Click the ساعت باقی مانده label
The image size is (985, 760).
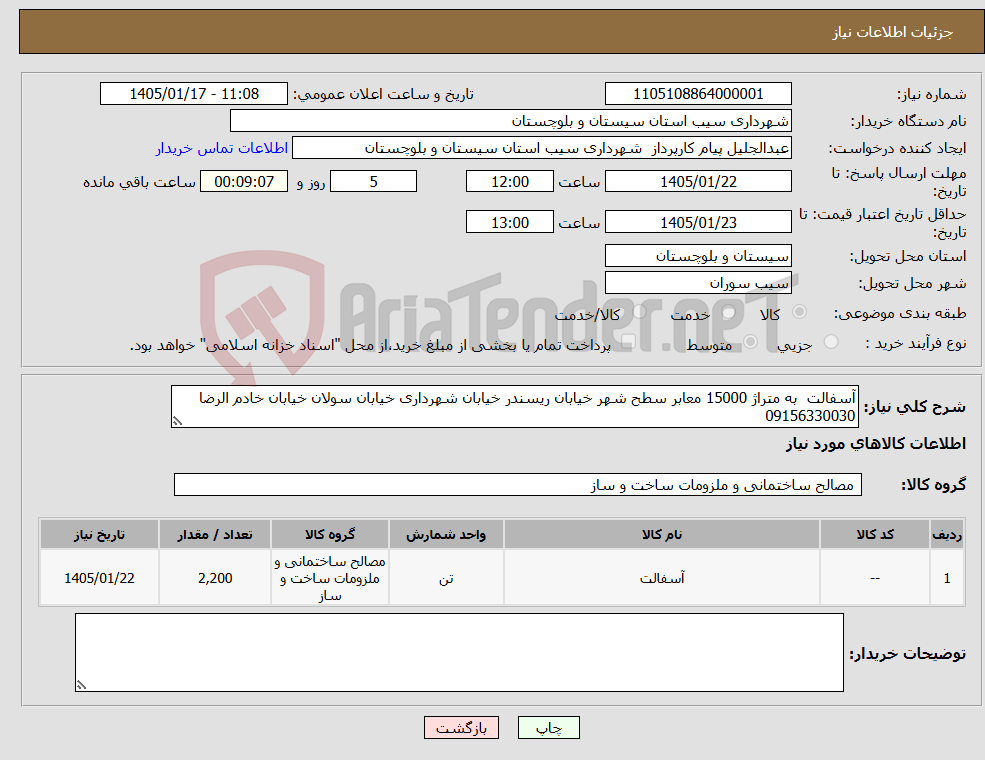(x=139, y=182)
